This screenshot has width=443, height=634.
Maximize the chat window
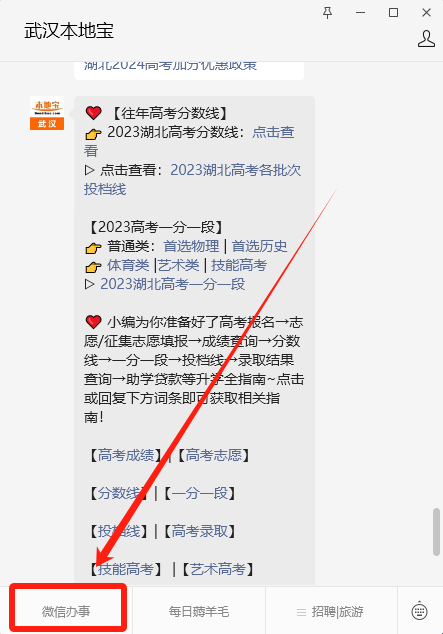tap(393, 13)
